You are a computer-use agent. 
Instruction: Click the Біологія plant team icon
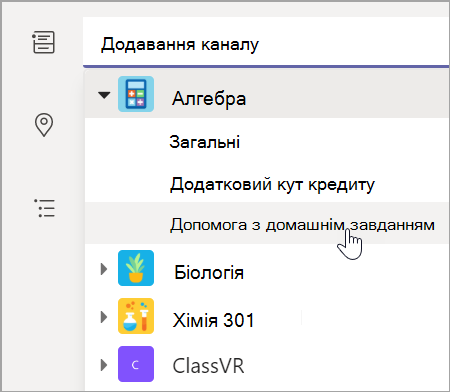(136, 268)
